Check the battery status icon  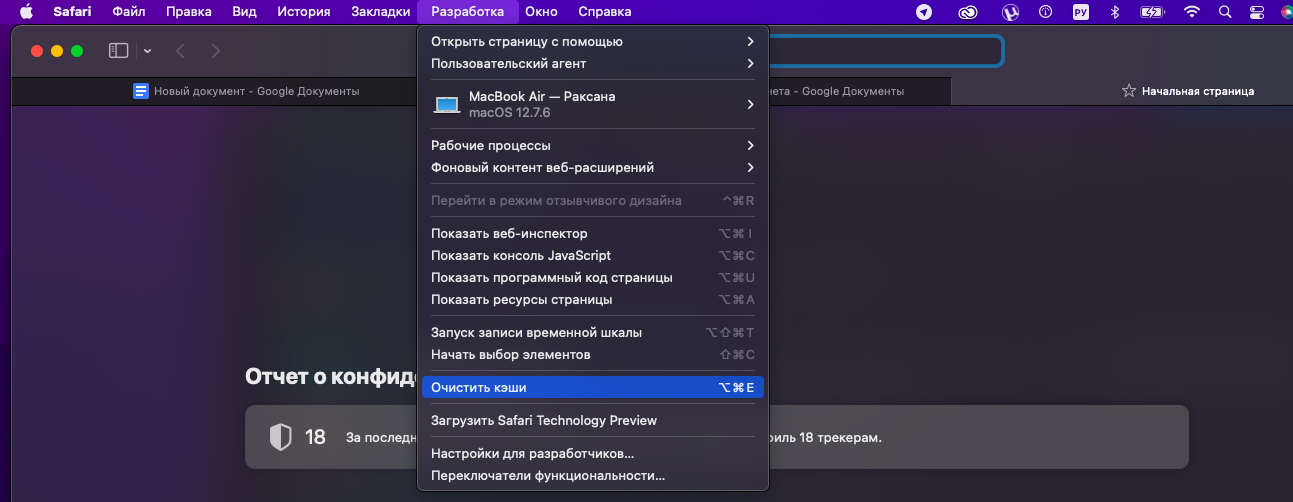[1152, 12]
